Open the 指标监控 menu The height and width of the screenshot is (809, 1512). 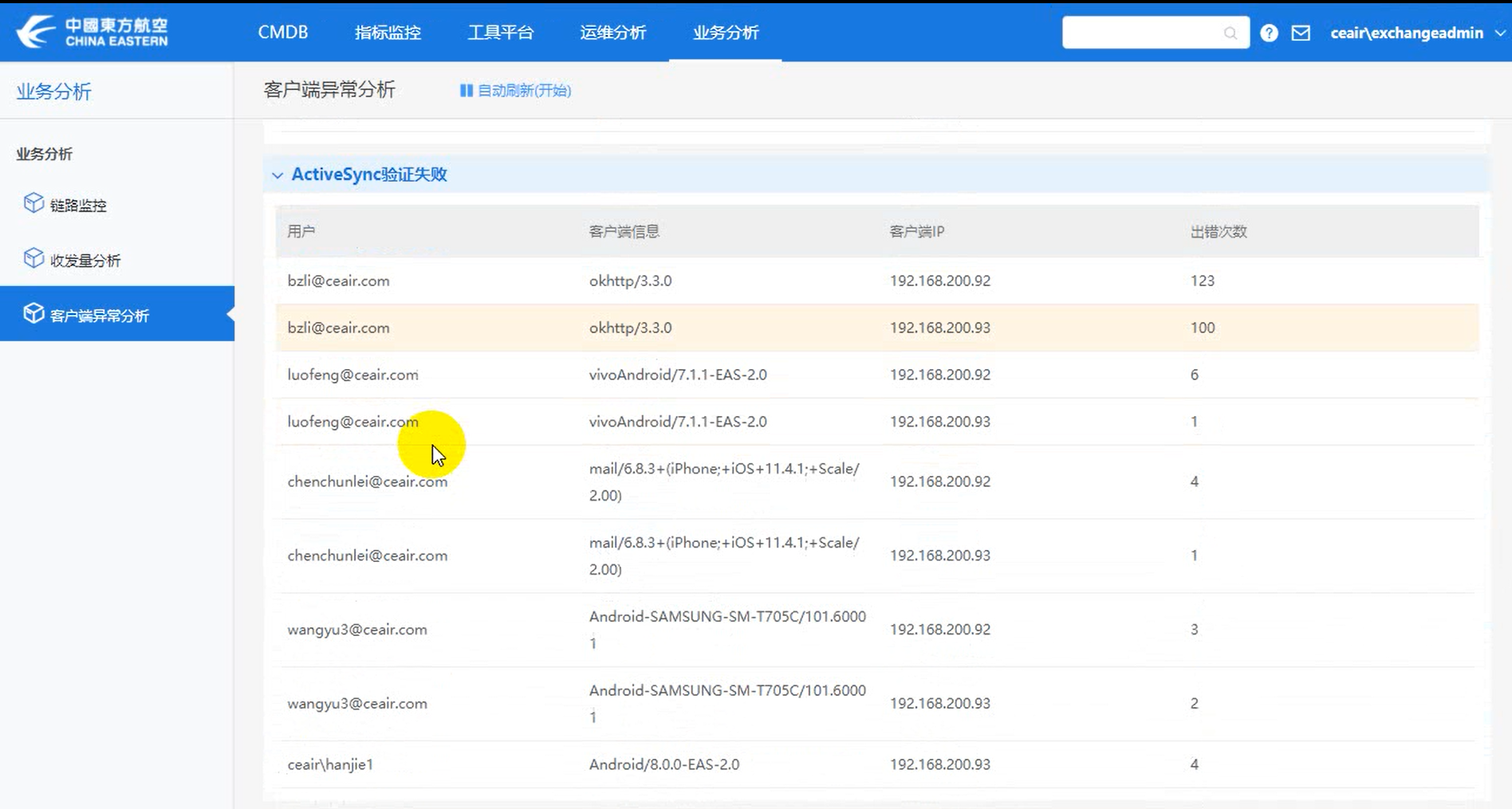[388, 33]
